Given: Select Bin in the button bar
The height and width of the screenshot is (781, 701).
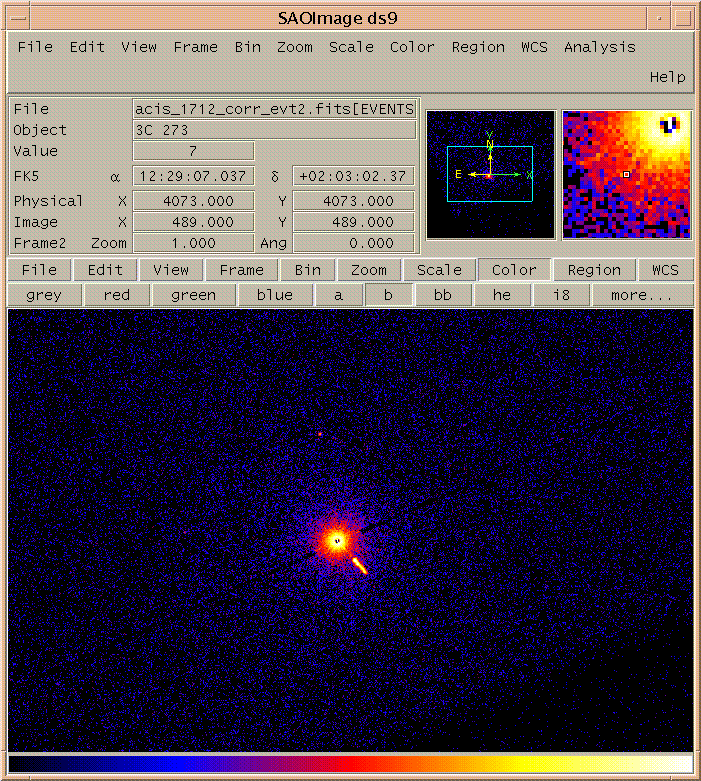Looking at the screenshot, I should 307,270.
